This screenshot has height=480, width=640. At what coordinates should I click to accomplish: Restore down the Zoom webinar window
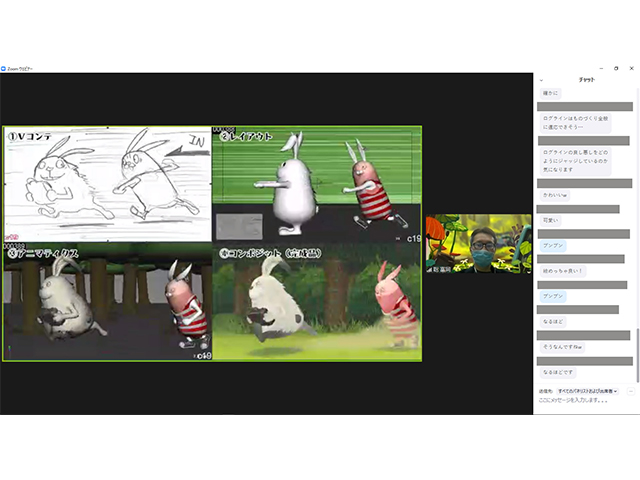616,68
